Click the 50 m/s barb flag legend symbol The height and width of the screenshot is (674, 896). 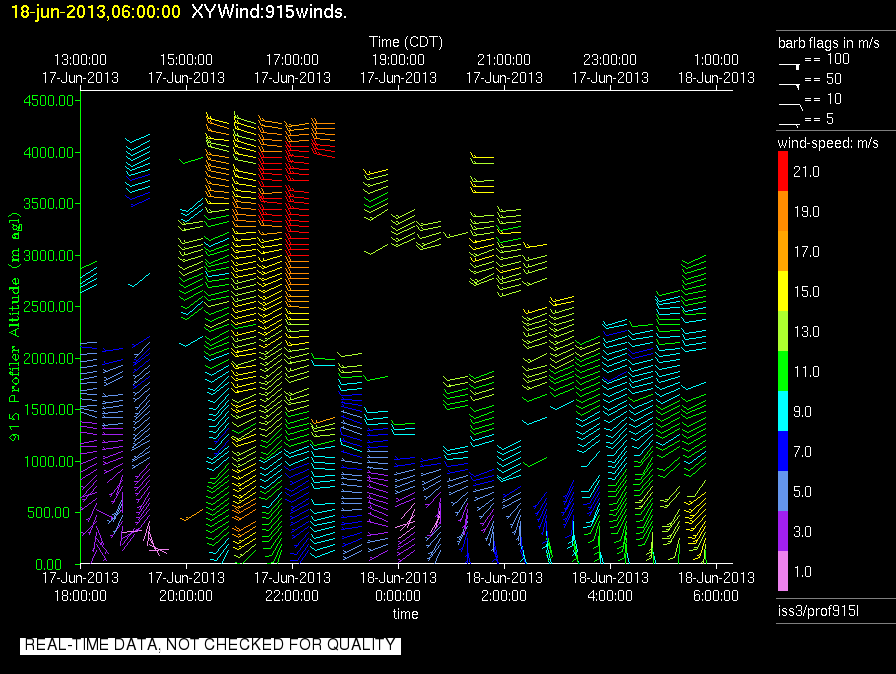(x=790, y=86)
